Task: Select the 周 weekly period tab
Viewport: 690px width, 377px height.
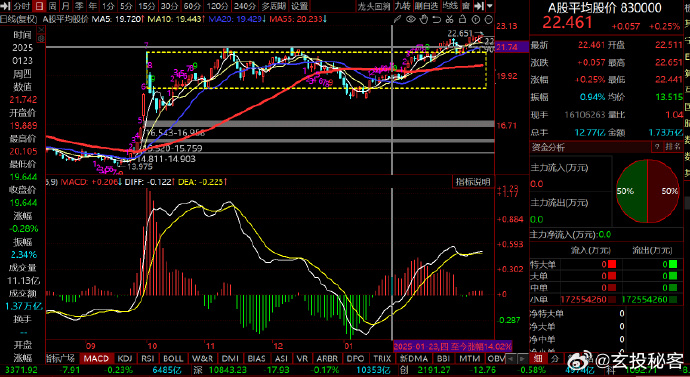Action: (x=53, y=6)
